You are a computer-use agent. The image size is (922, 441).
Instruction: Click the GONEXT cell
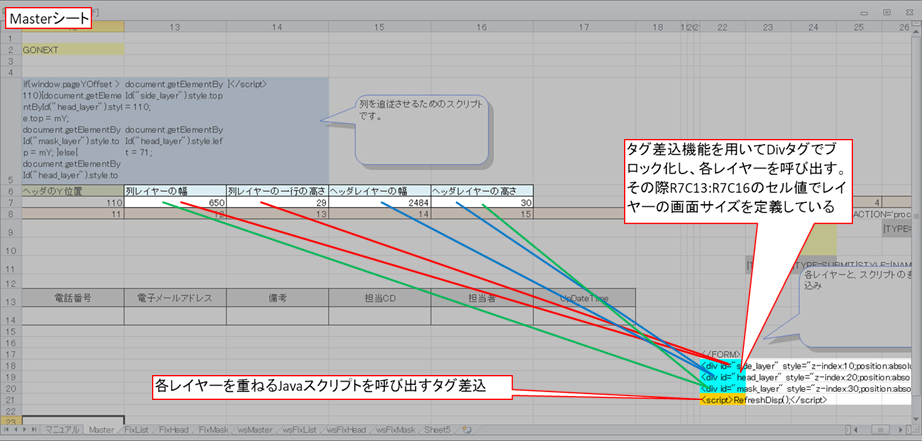pyautogui.click(x=73, y=49)
